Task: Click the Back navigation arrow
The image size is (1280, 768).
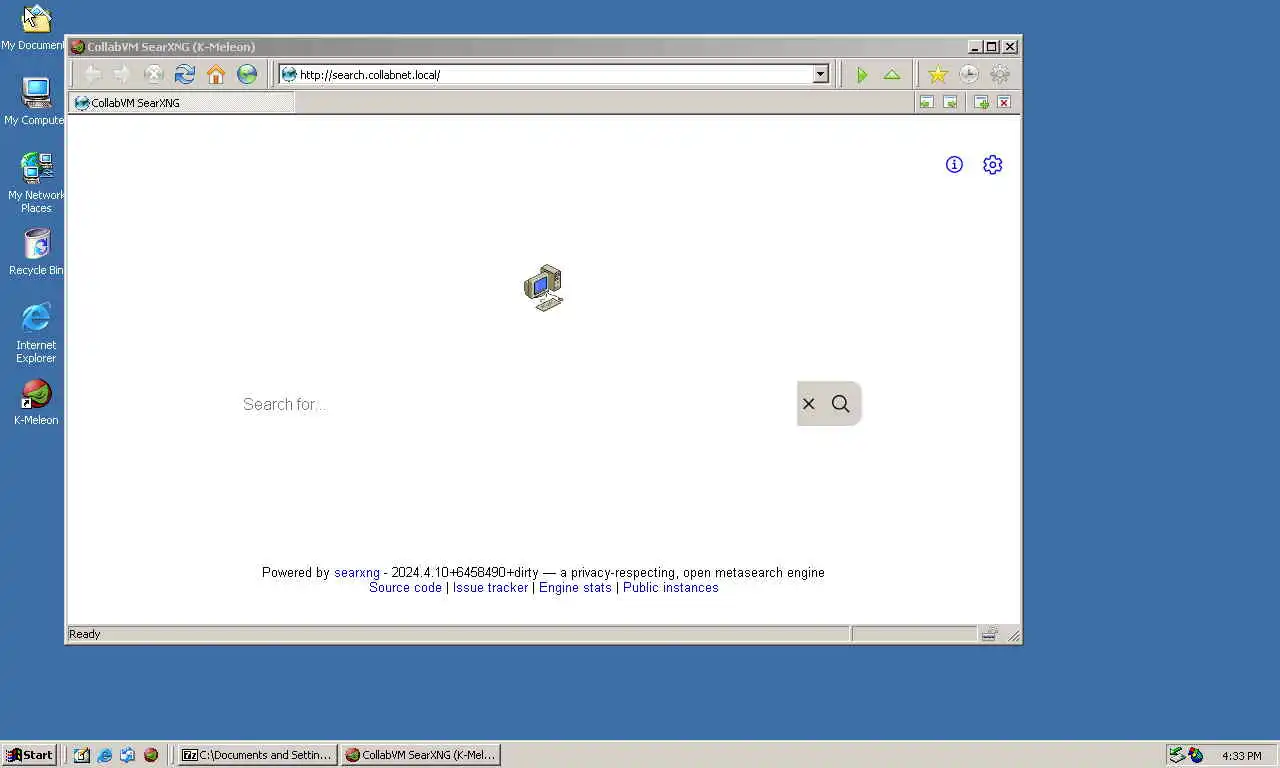Action: pyautogui.click(x=92, y=74)
